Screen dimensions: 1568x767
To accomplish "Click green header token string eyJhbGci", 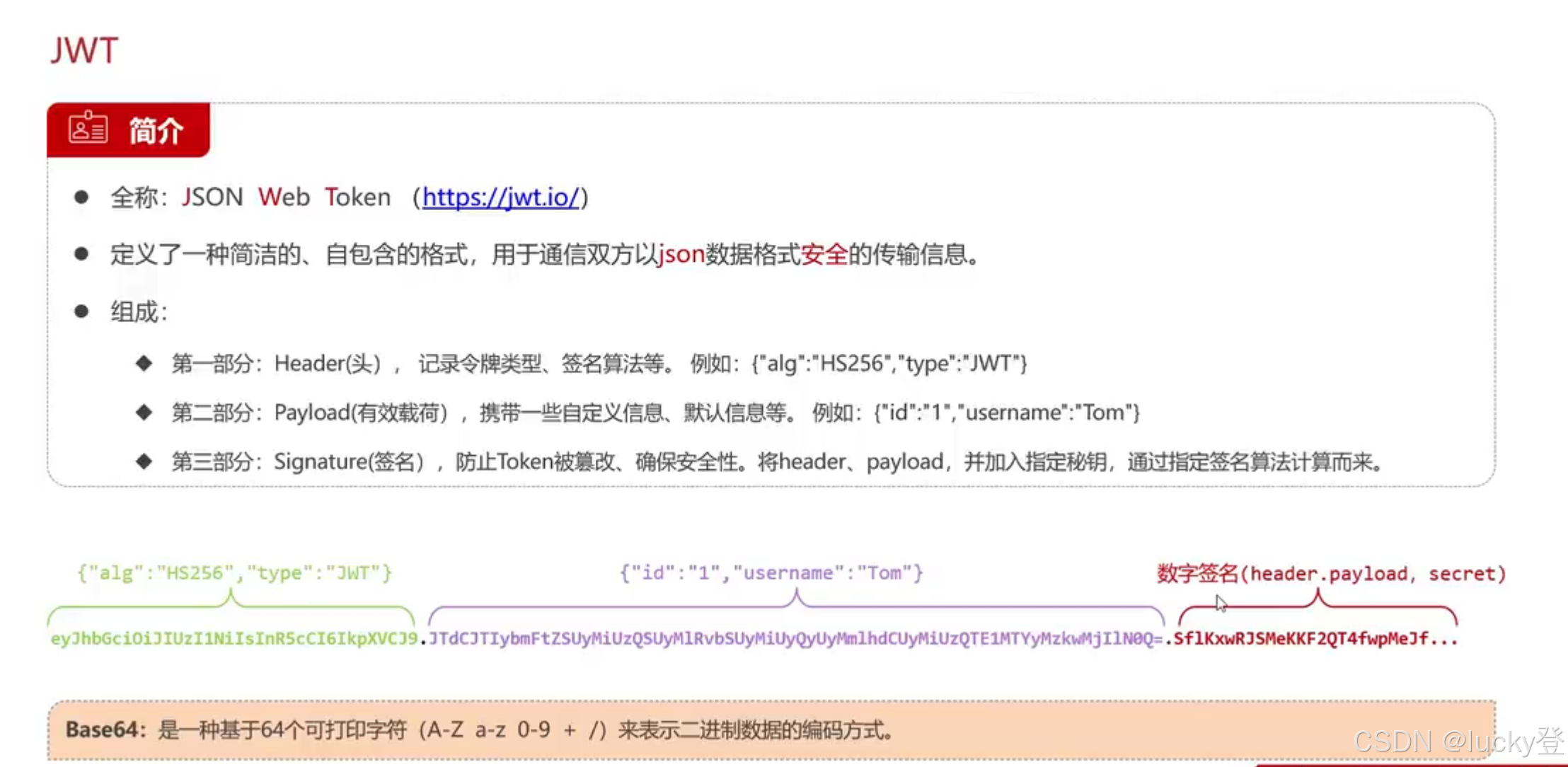I will click(x=234, y=639).
